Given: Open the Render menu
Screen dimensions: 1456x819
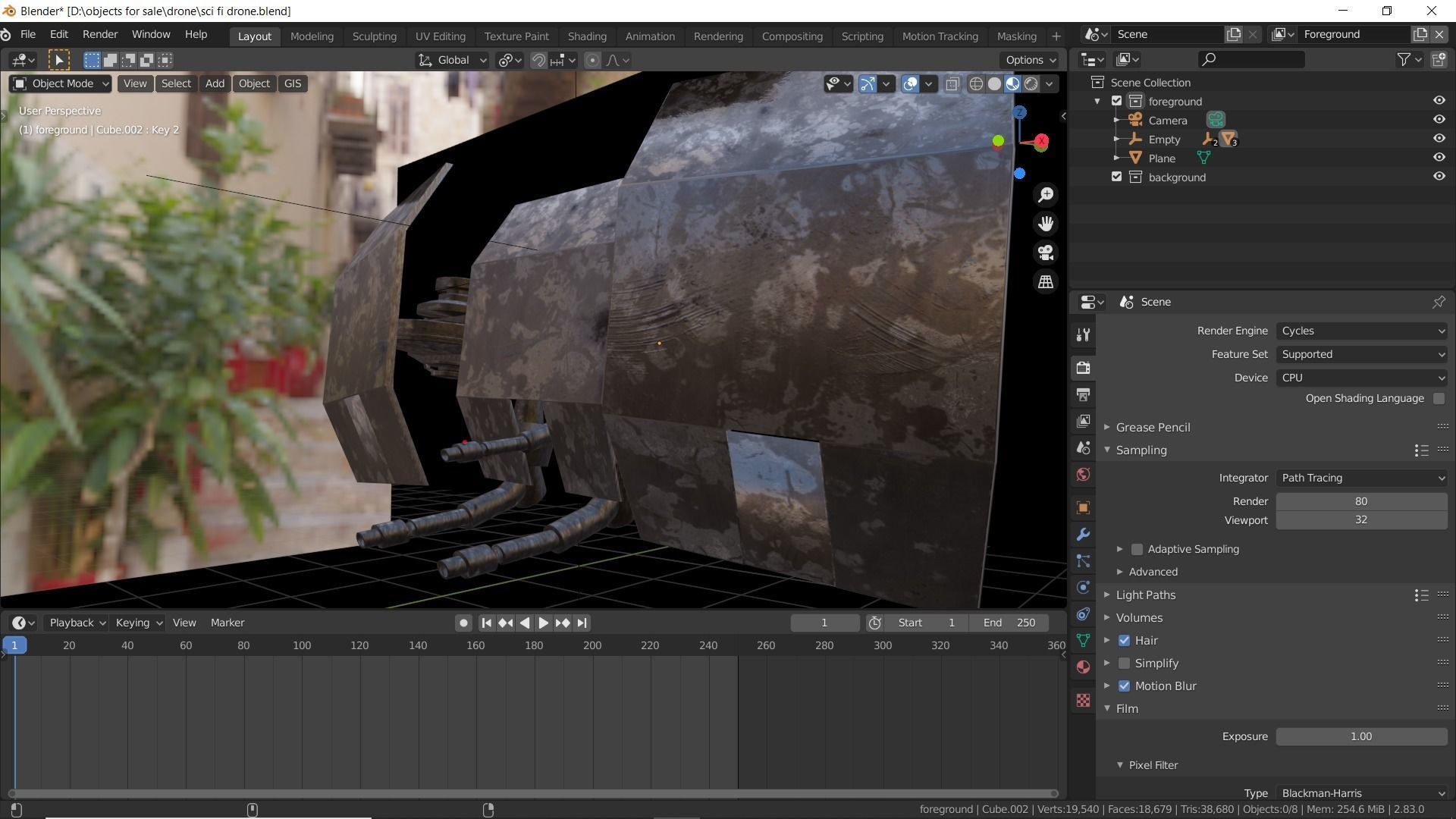Looking at the screenshot, I should (x=99, y=35).
